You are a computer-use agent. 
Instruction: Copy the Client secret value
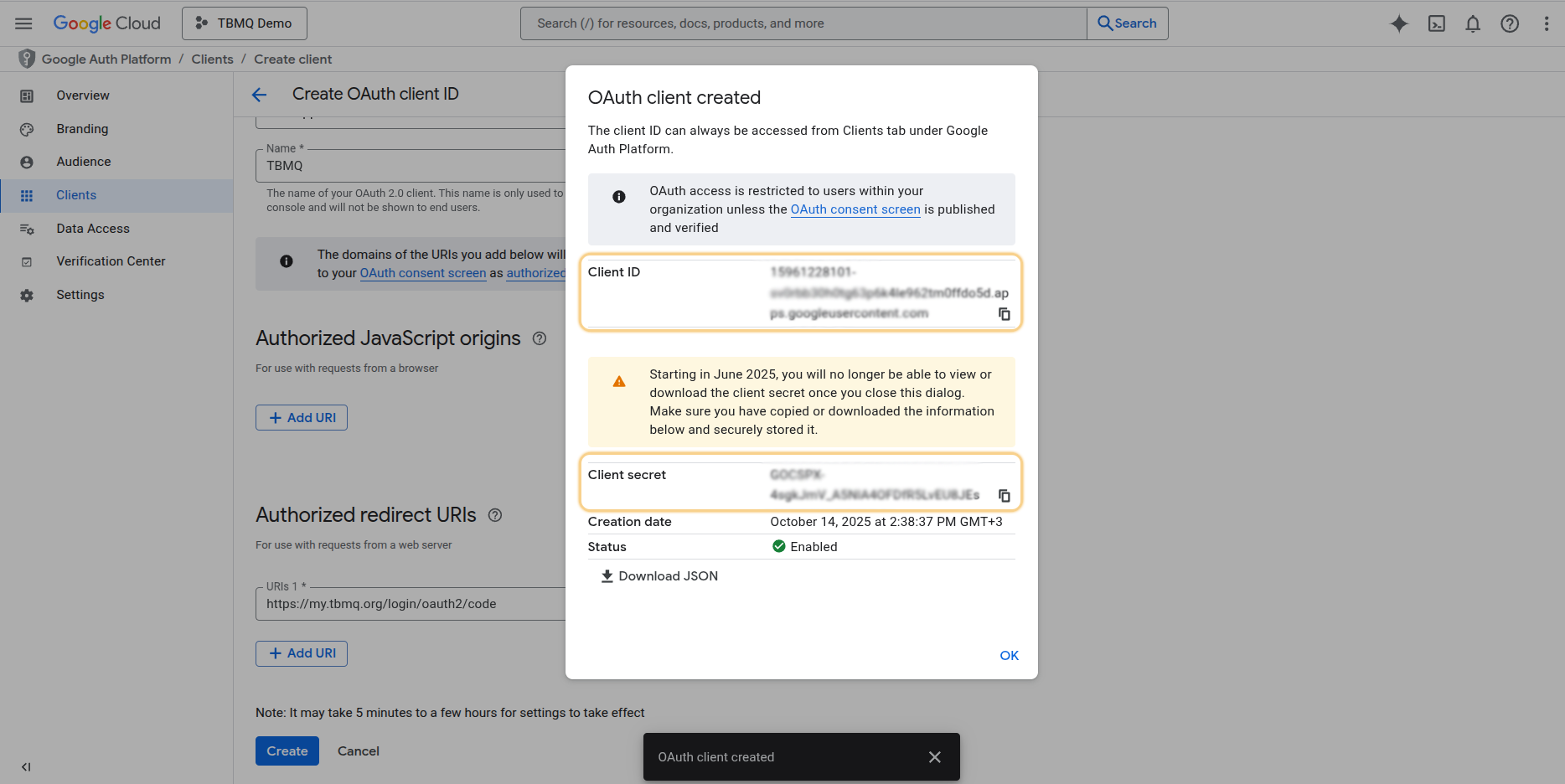click(x=1004, y=496)
